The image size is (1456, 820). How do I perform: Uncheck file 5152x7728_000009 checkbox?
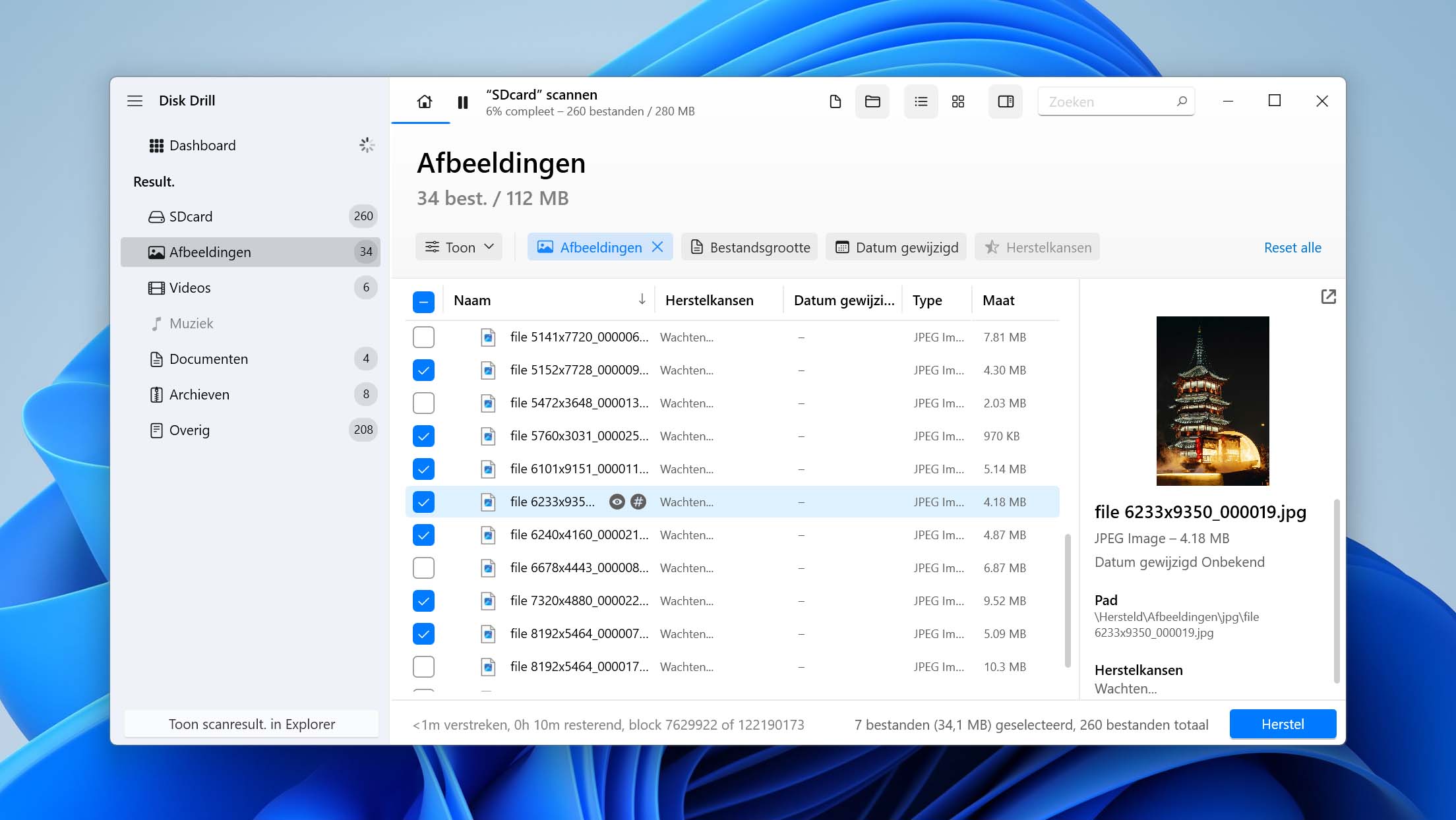point(423,370)
